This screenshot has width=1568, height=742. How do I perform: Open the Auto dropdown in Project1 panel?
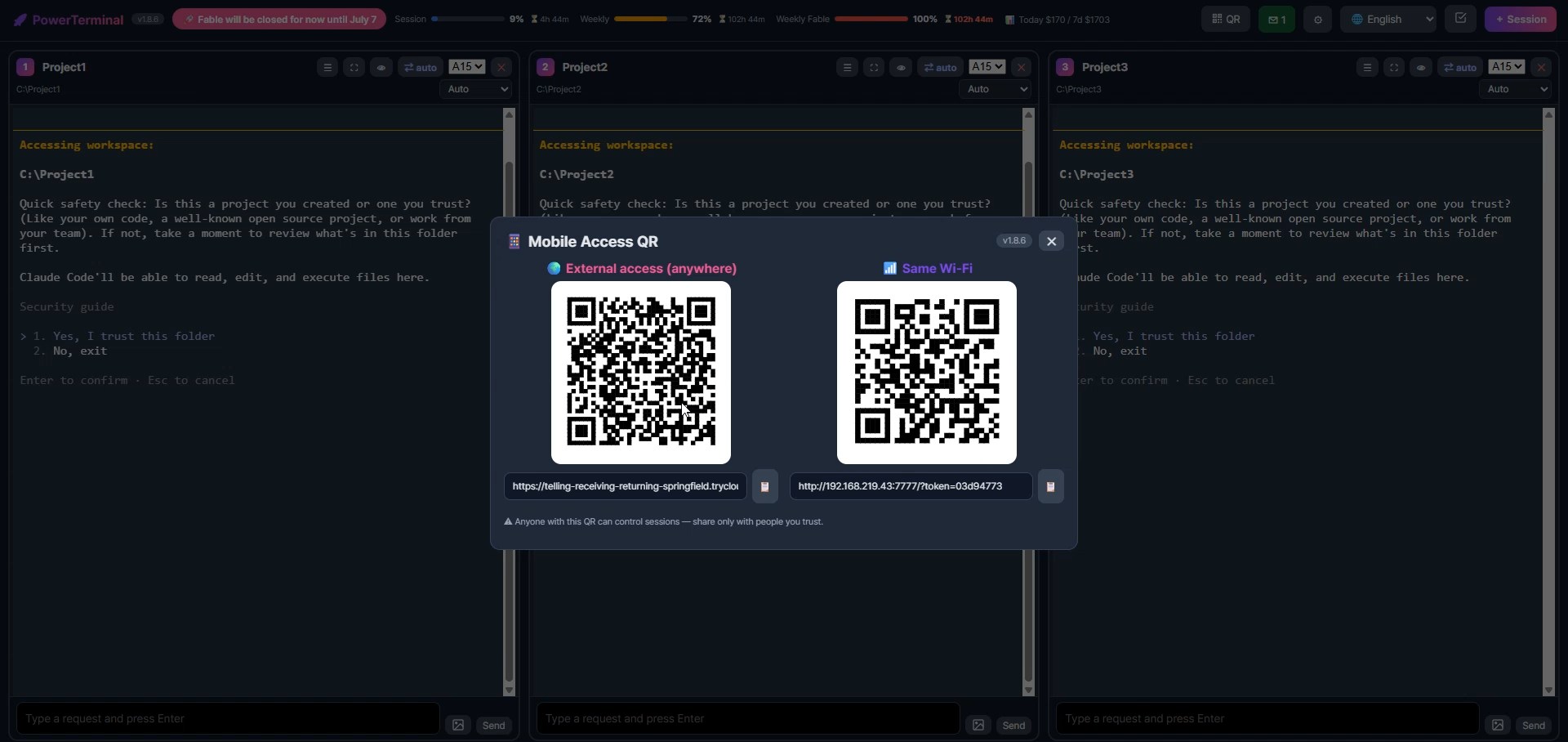pyautogui.click(x=475, y=89)
